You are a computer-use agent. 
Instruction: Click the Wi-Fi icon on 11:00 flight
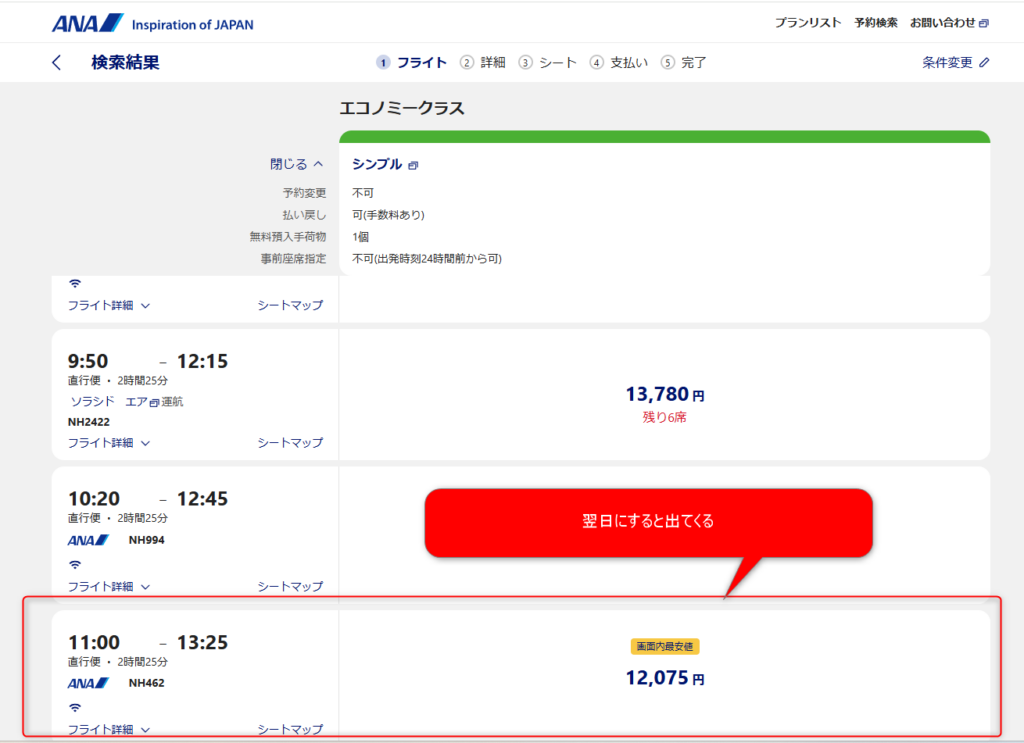[74, 707]
